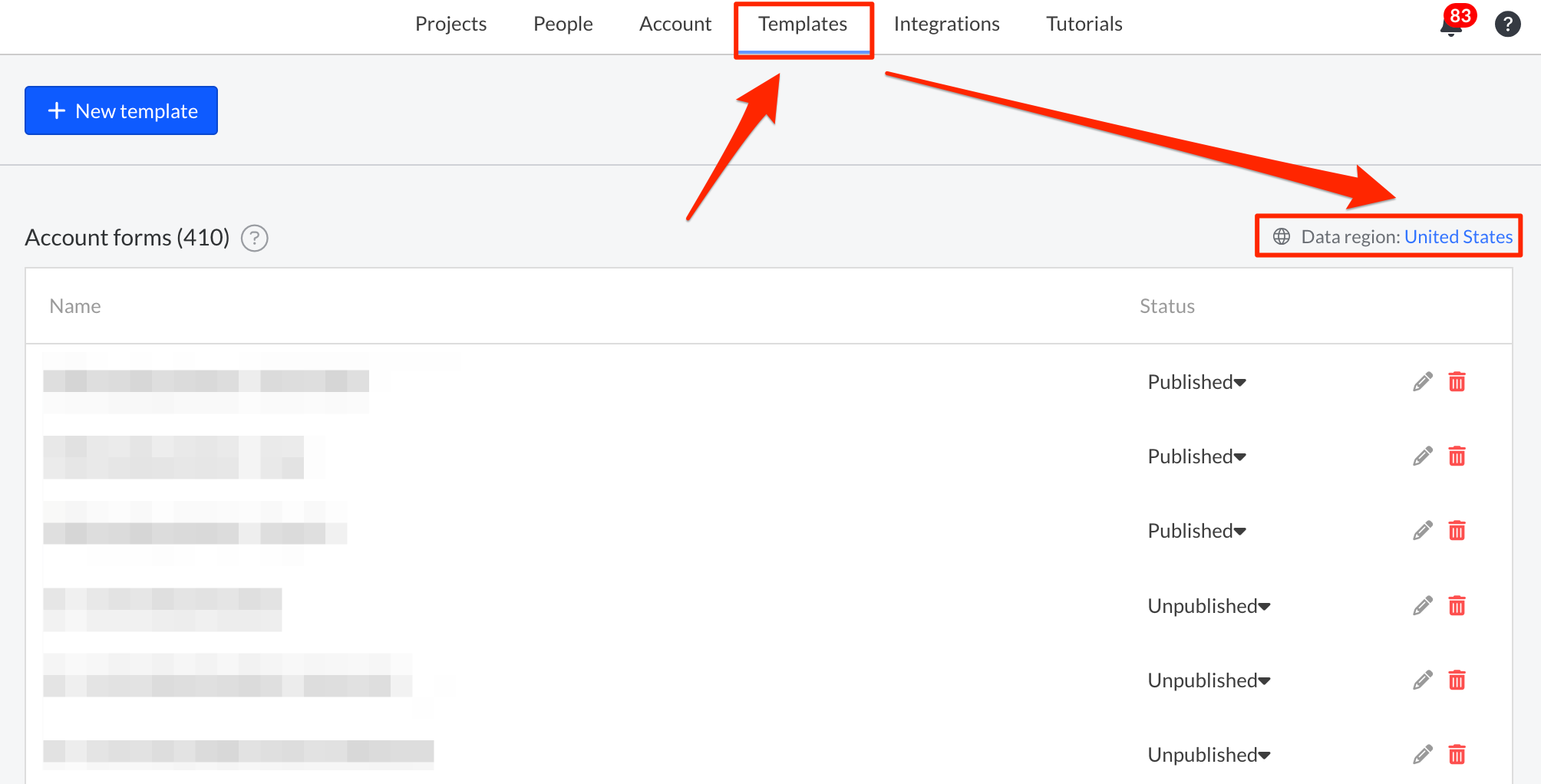1541x784 pixels.
Task: Switch to the Projects tab
Action: click(450, 25)
